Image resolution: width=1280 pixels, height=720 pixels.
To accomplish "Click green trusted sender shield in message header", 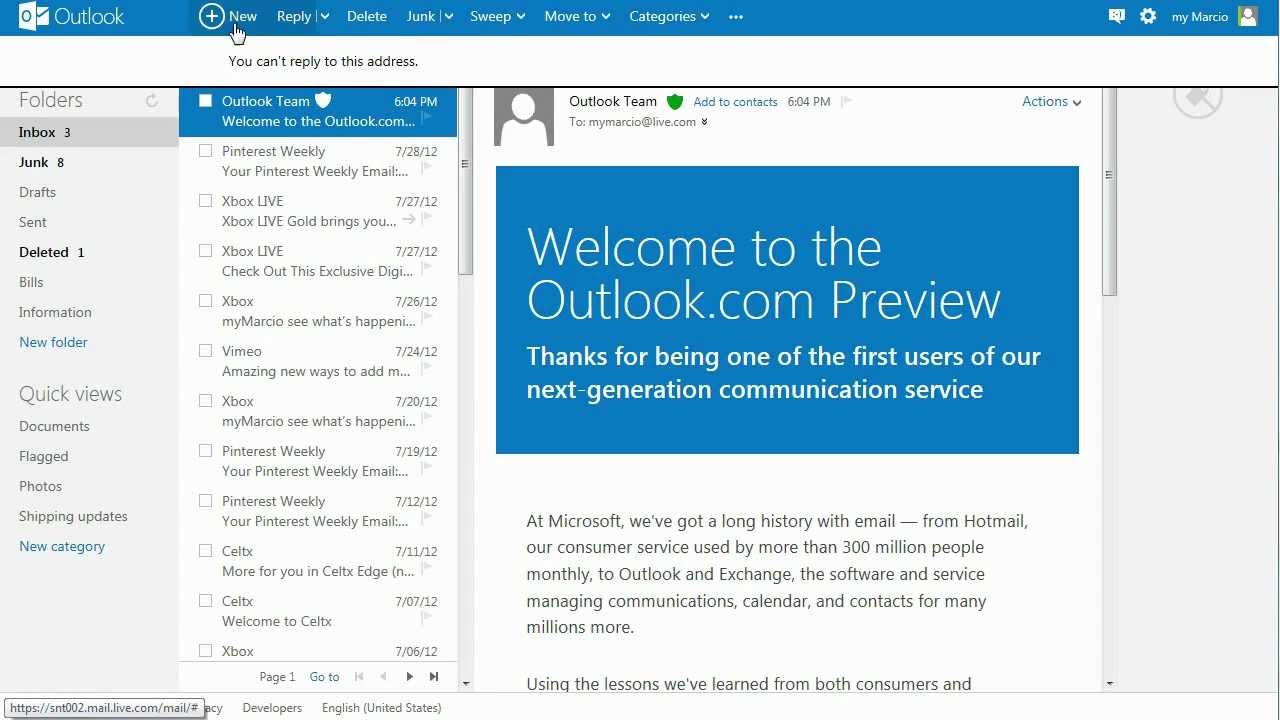I will 675,101.
